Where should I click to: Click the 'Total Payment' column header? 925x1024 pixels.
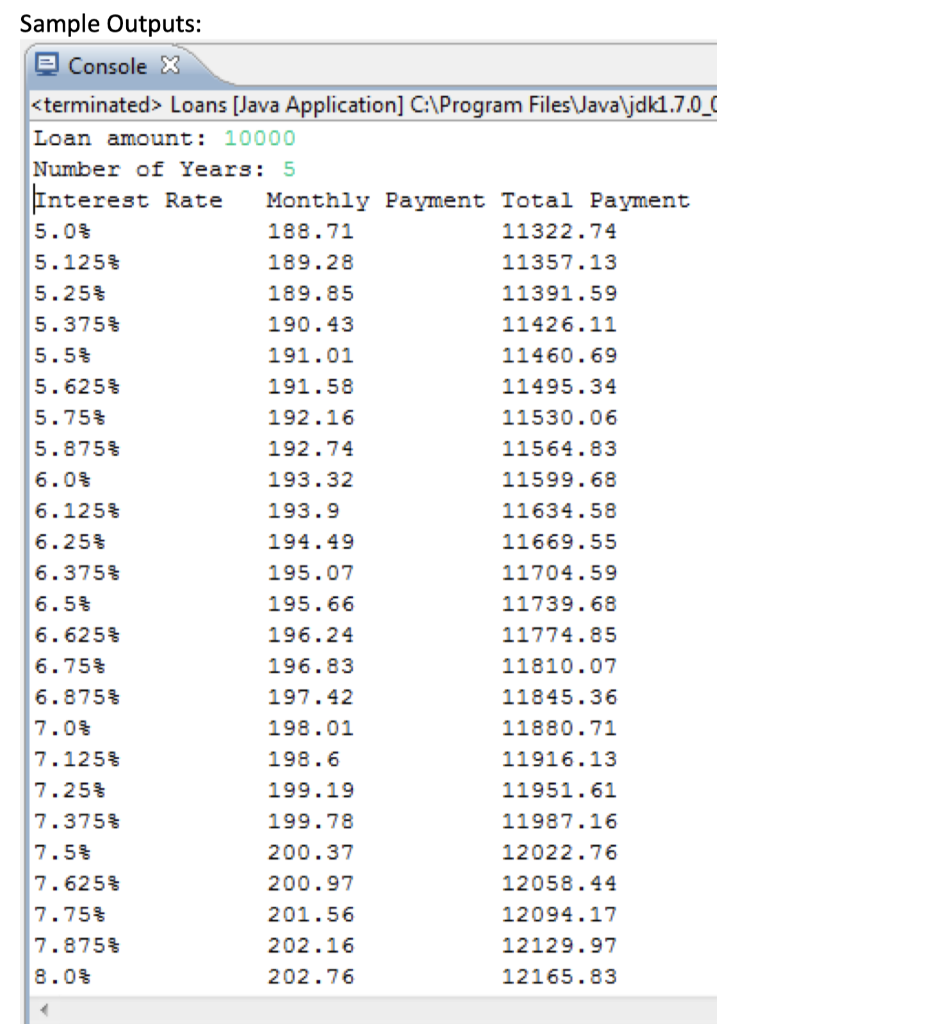[x=595, y=200]
